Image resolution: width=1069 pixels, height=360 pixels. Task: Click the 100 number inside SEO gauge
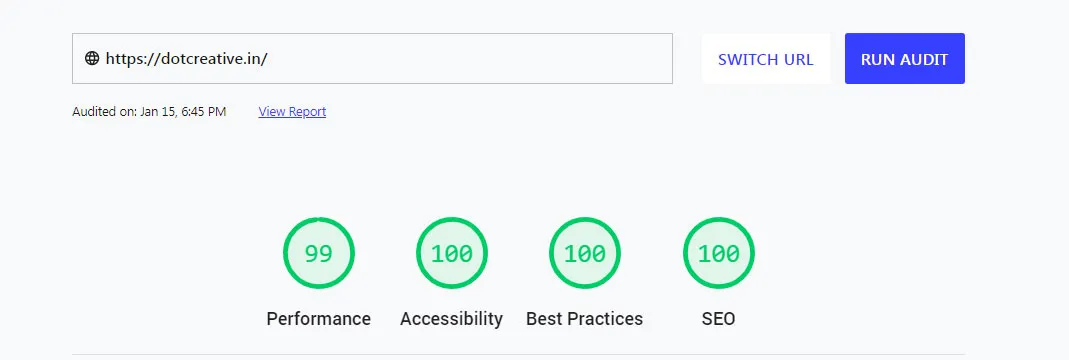(719, 254)
